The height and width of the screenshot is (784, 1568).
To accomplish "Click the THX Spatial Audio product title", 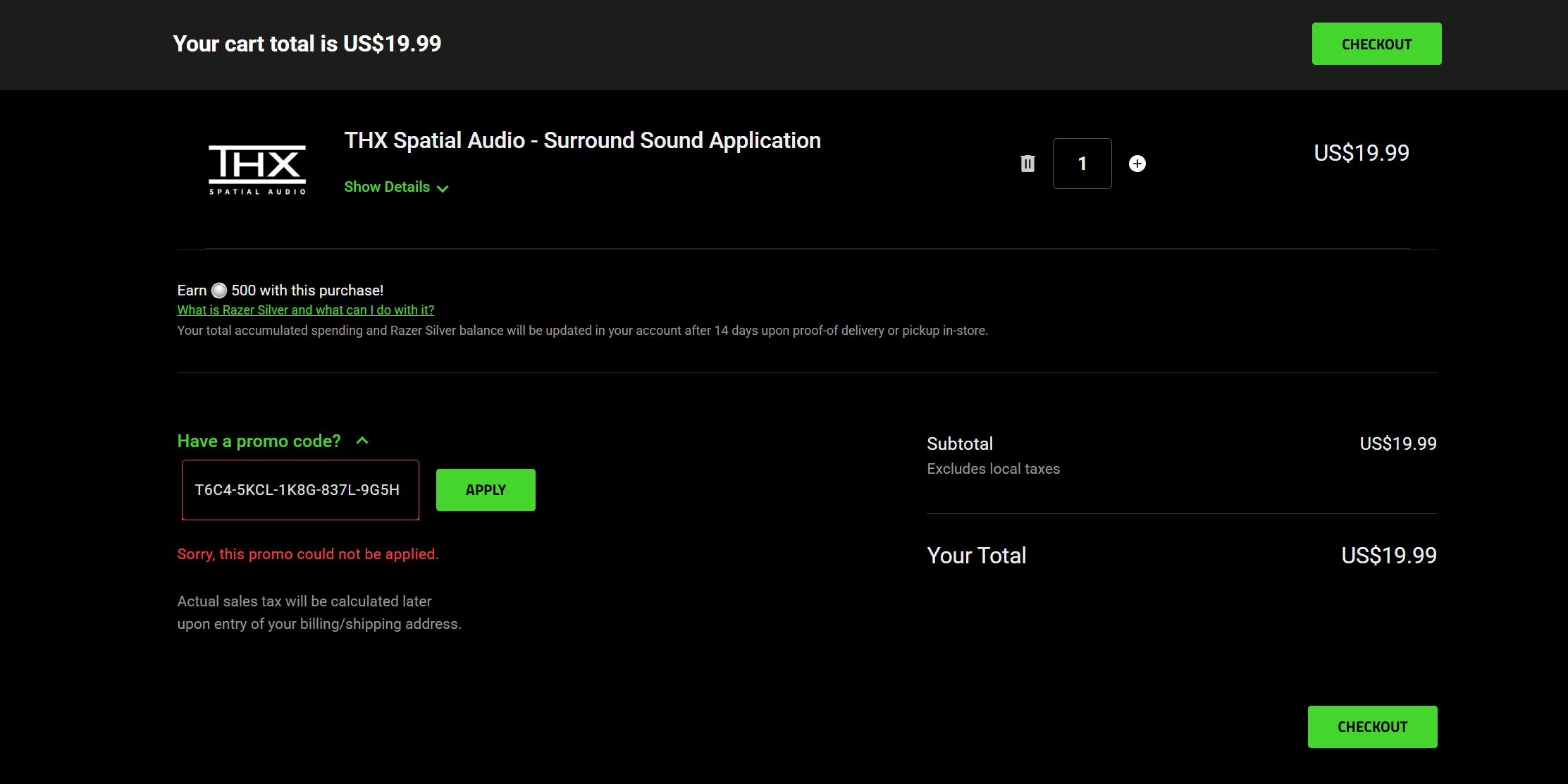I will pos(582,140).
